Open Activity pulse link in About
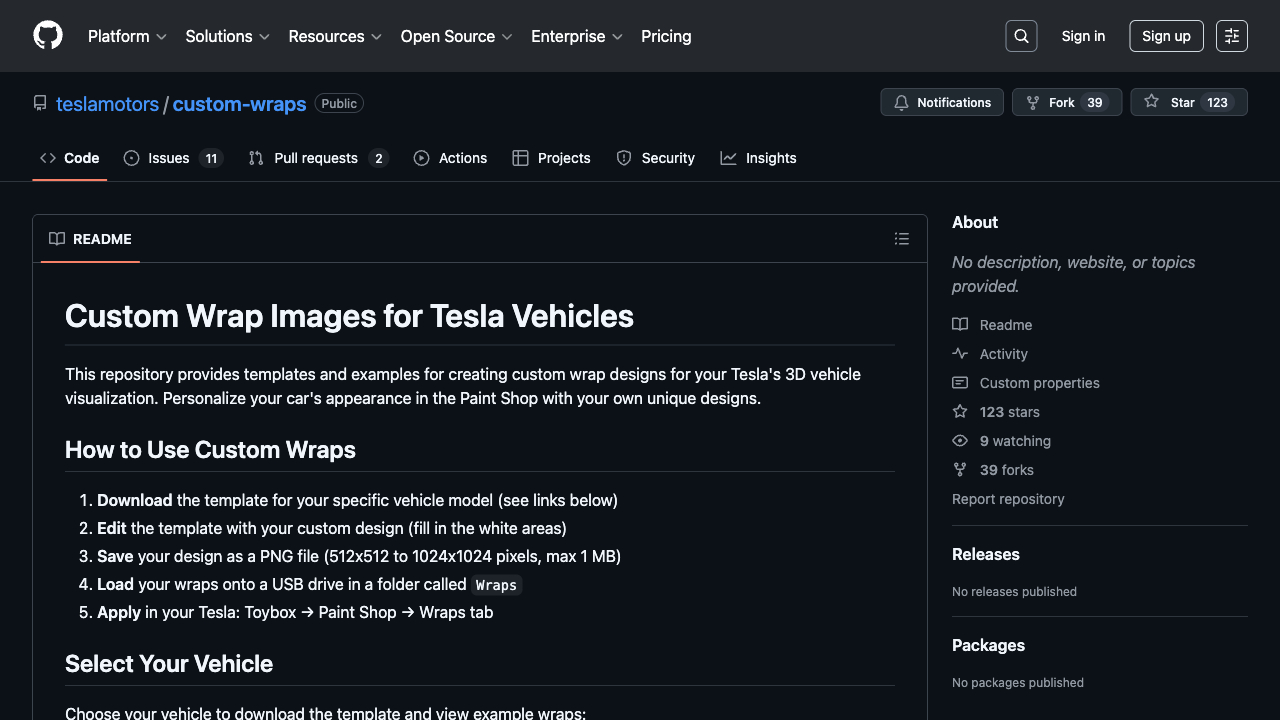The height and width of the screenshot is (720, 1280). point(1003,354)
